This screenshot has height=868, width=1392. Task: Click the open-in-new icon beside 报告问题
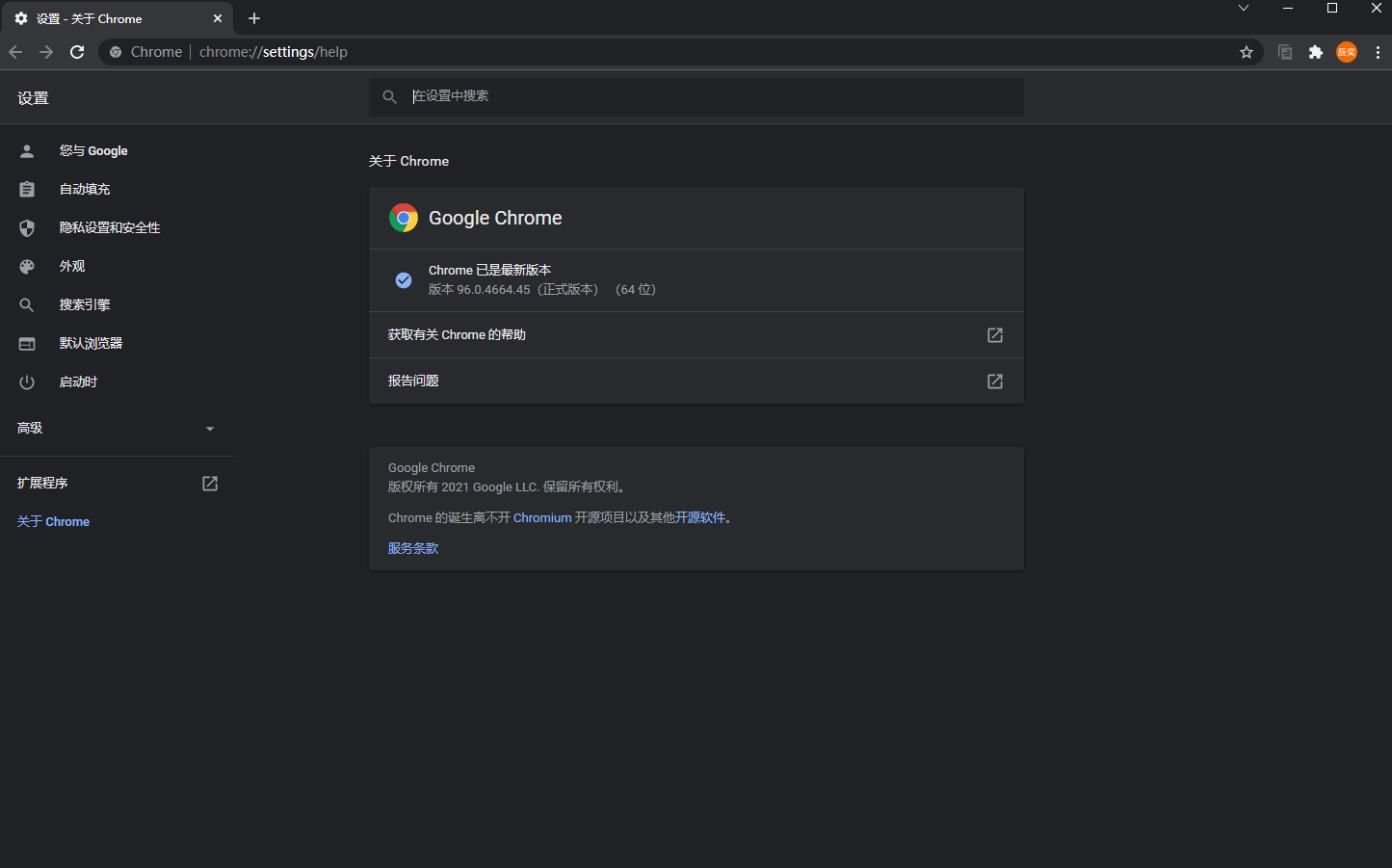point(995,381)
